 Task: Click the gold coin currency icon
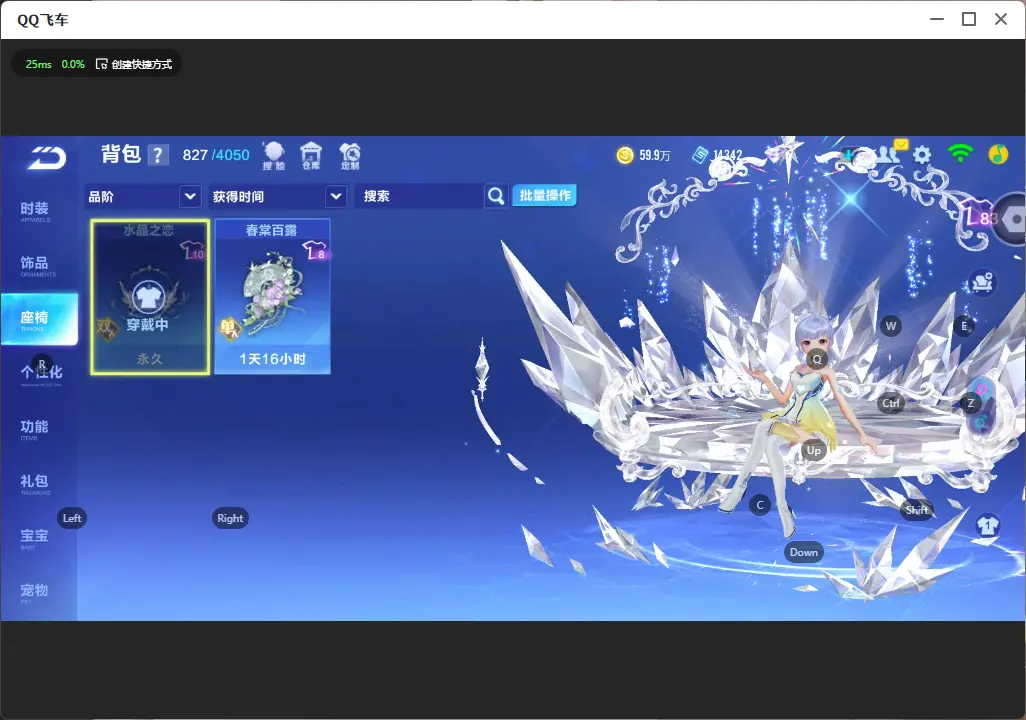625,155
